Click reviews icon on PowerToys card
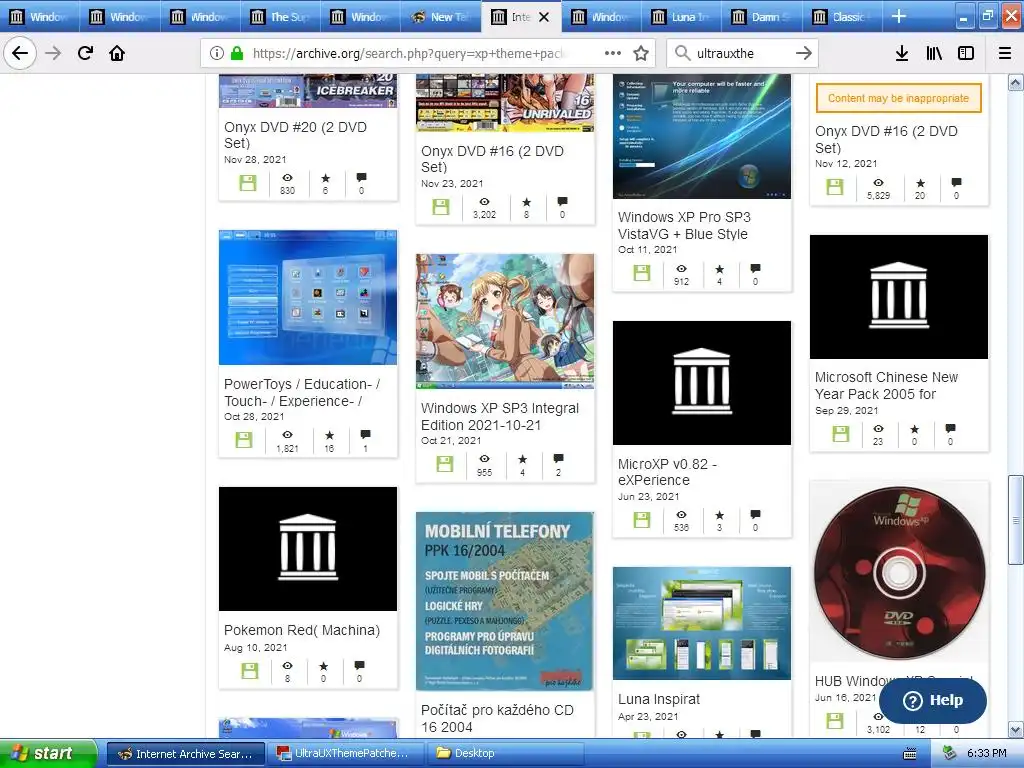This screenshot has height=768, width=1024. (365, 434)
